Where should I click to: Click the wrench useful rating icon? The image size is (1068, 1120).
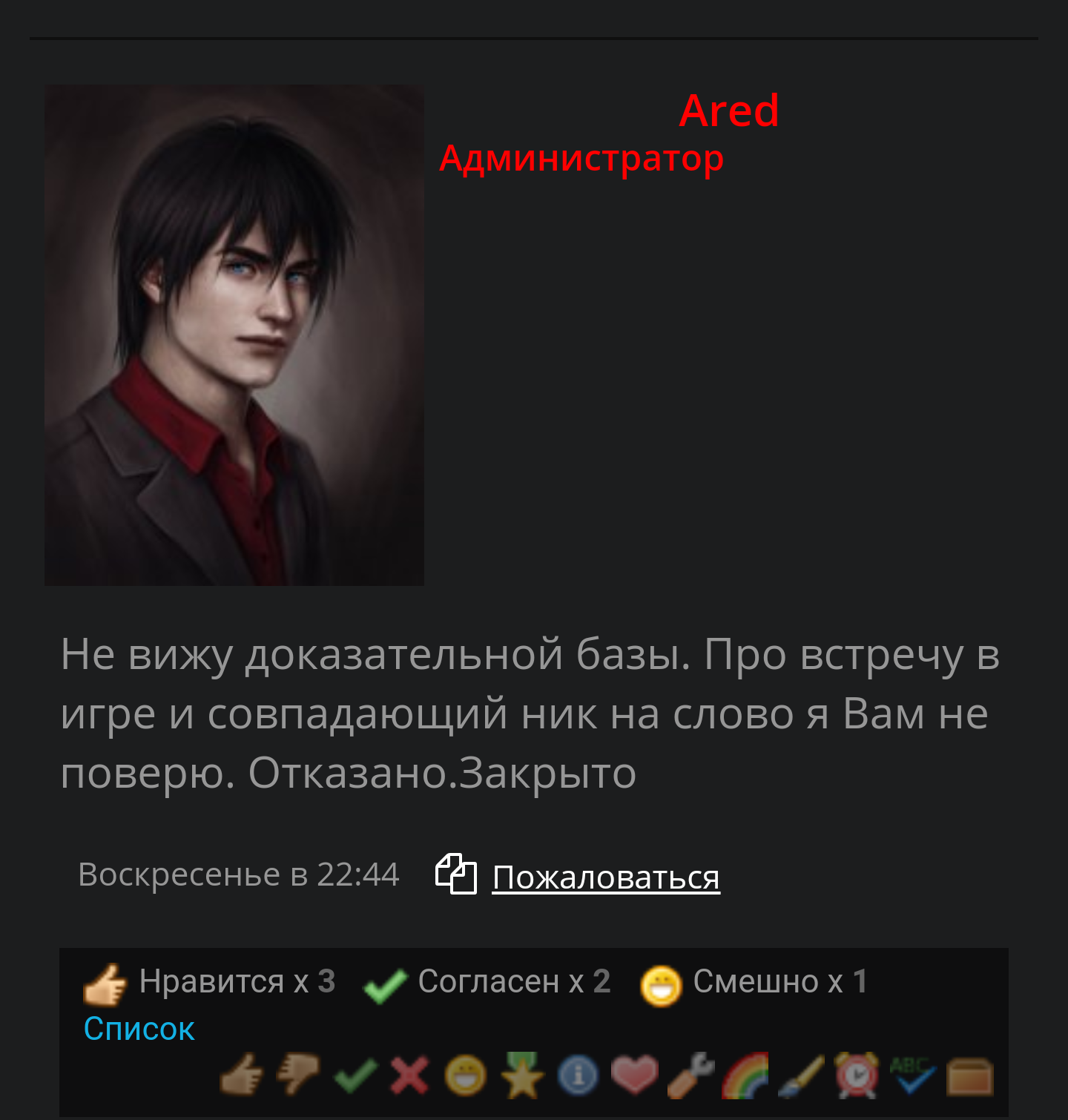(690, 1075)
